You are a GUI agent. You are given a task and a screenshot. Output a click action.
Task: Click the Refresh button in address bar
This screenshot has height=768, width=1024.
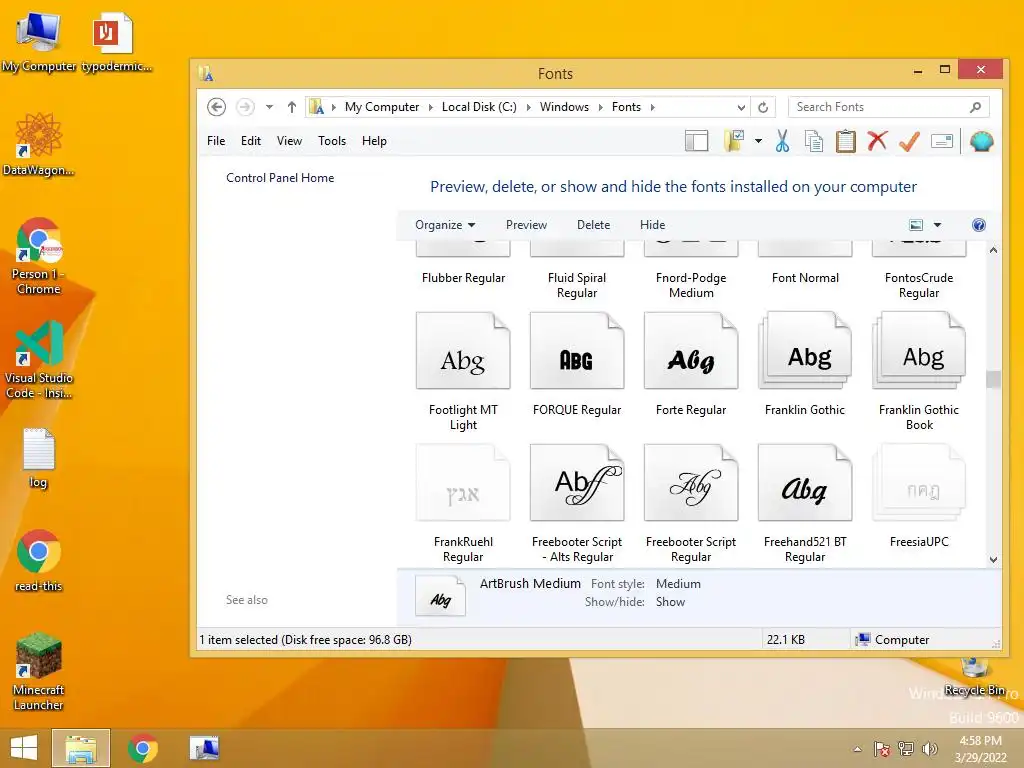(x=763, y=107)
